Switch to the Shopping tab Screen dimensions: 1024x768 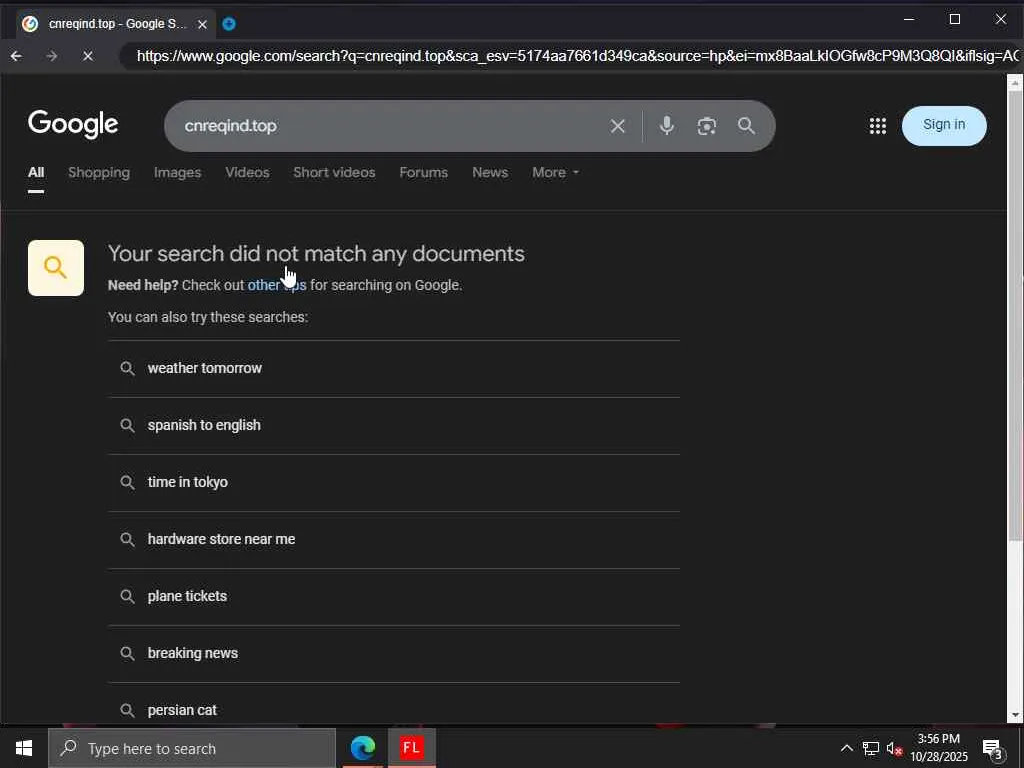[99, 172]
